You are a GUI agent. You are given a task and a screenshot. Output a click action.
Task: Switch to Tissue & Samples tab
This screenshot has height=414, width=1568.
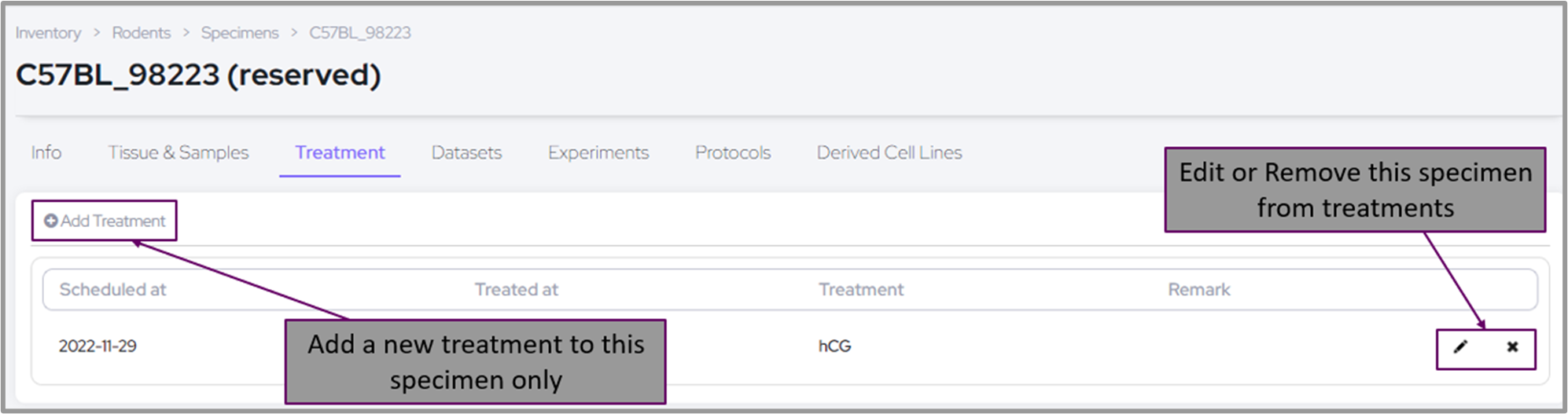coord(179,152)
